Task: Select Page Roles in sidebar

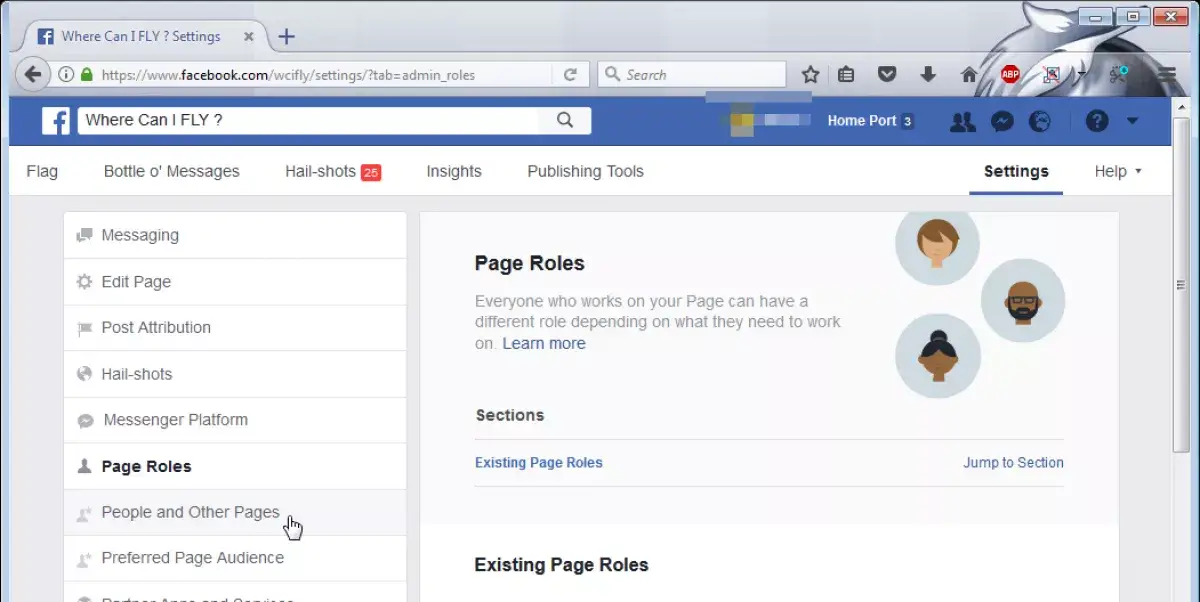Action: pyautogui.click(x=235, y=466)
